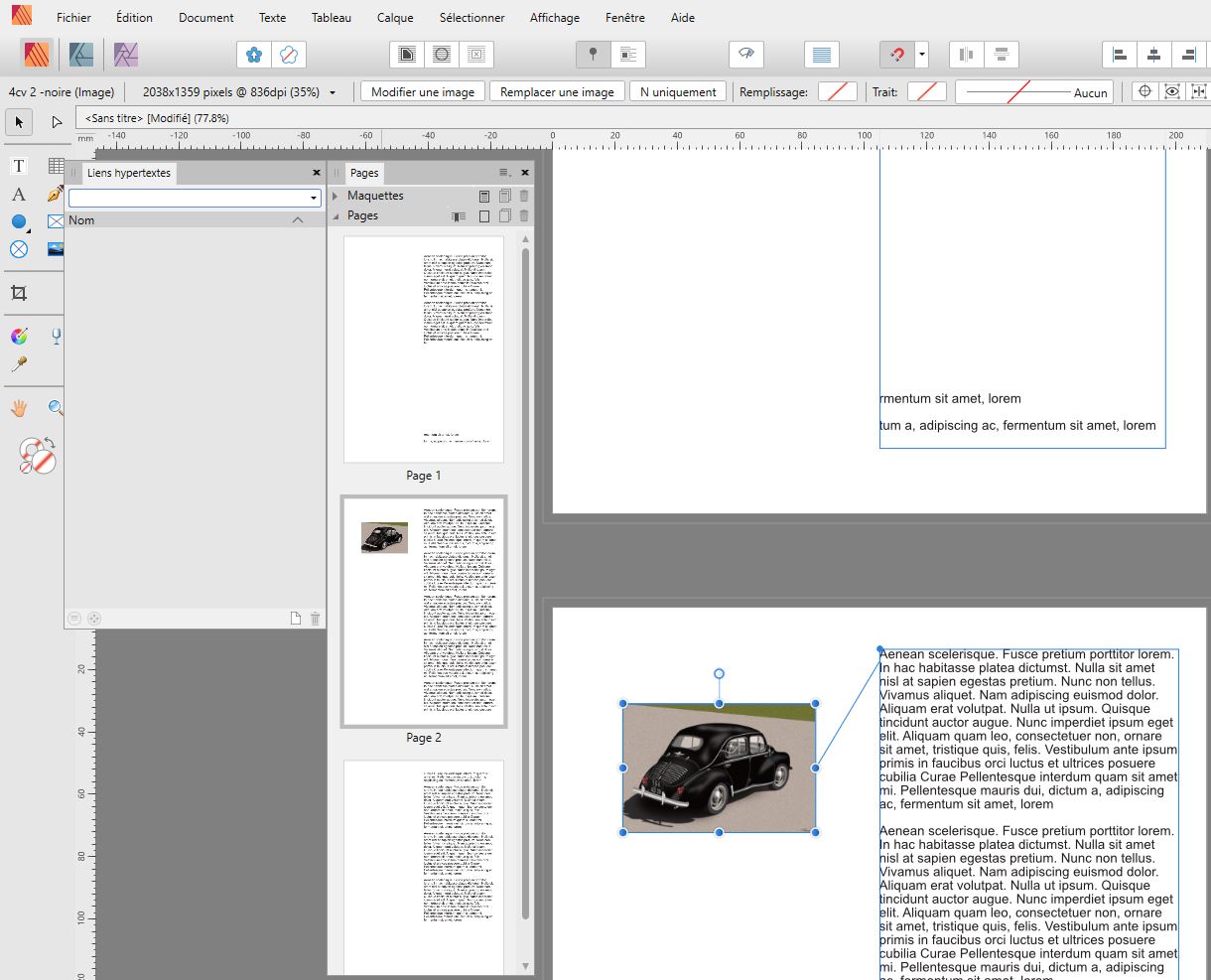Toggle the magnet snapping button
The height and width of the screenshot is (980, 1211).
point(896,55)
